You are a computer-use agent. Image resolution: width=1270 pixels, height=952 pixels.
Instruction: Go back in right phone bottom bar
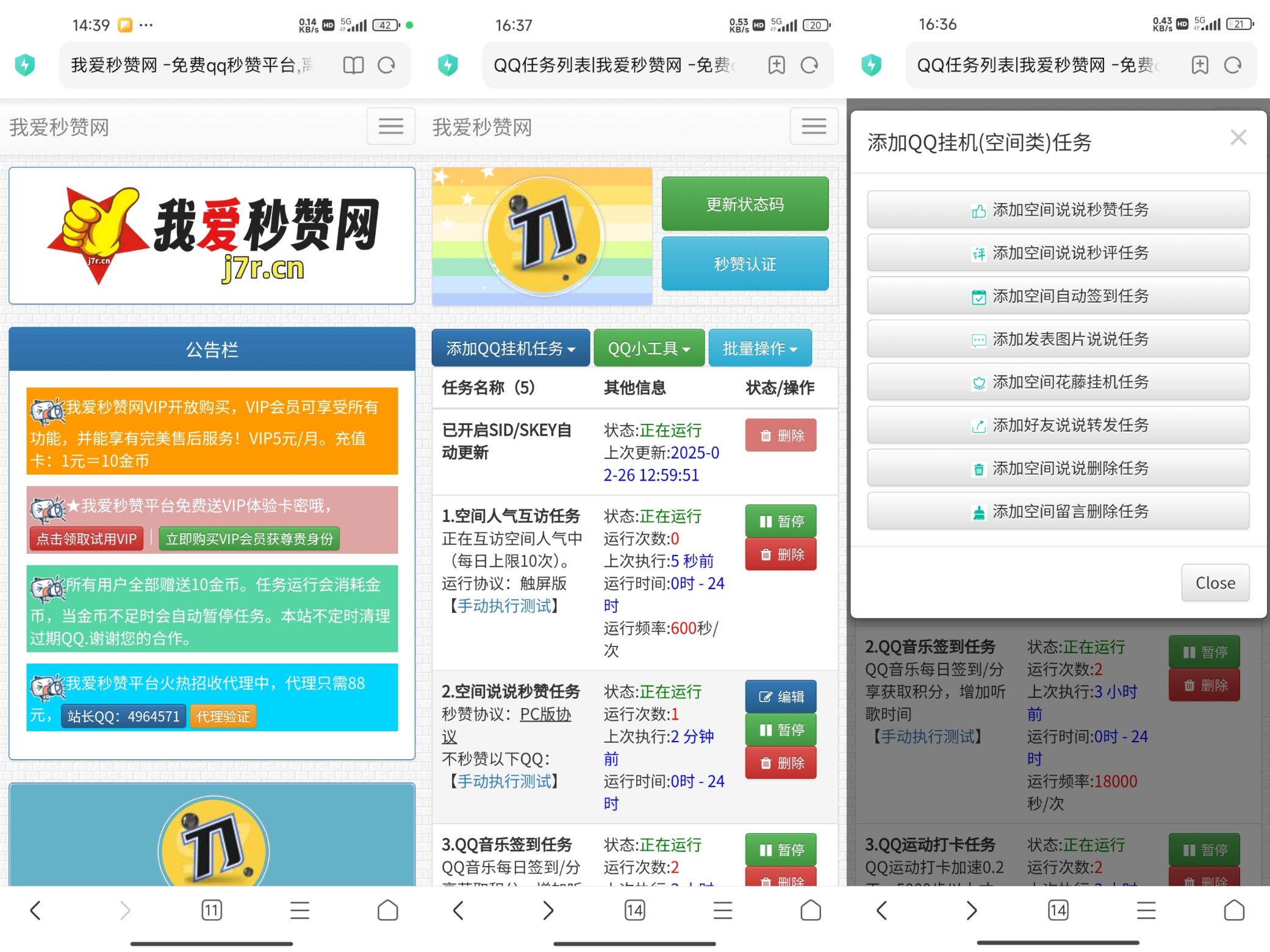pyautogui.click(x=882, y=911)
